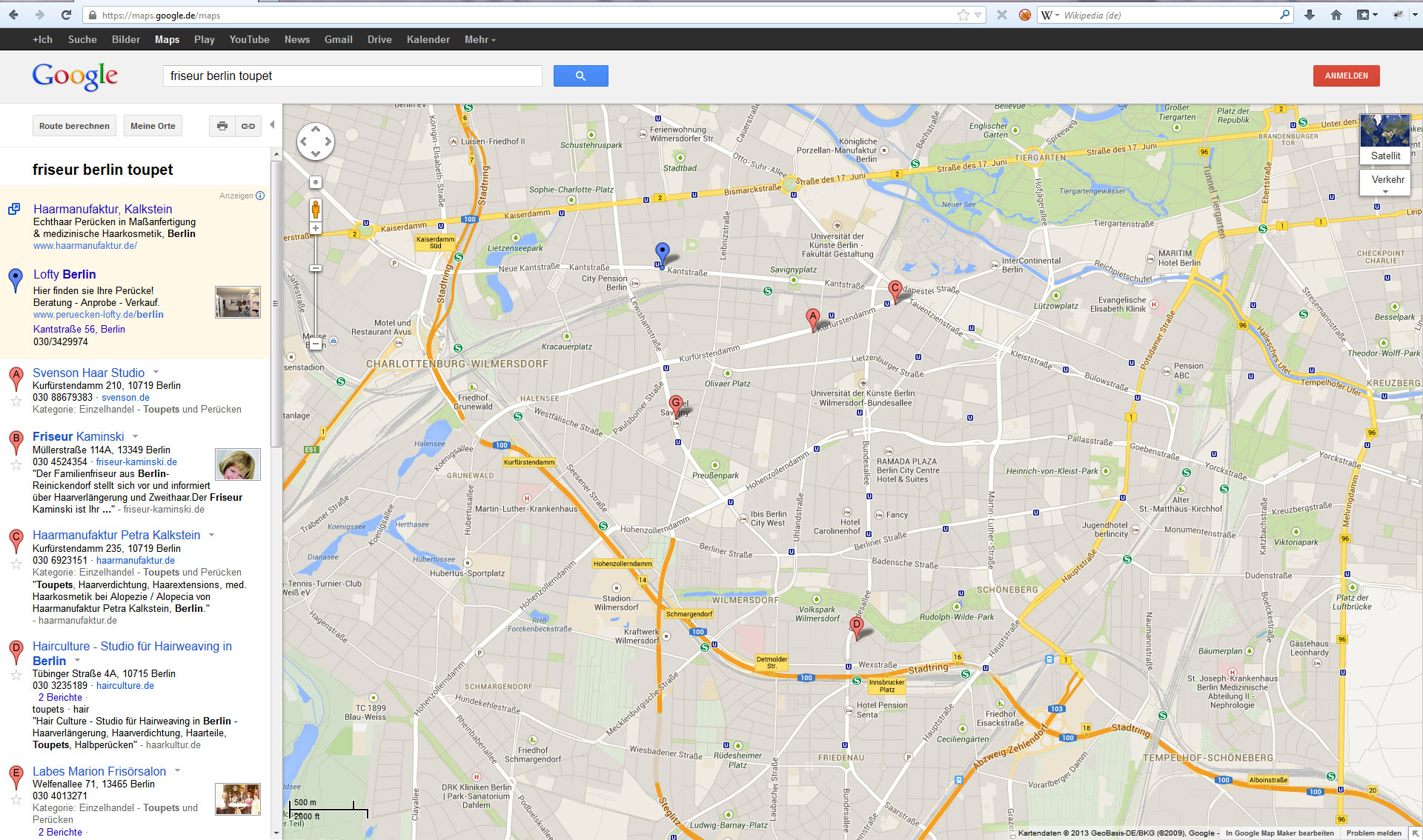Screen dimensions: 1423x840
Task: Click the red ANMELDEN sign-in button
Action: 1346,76
